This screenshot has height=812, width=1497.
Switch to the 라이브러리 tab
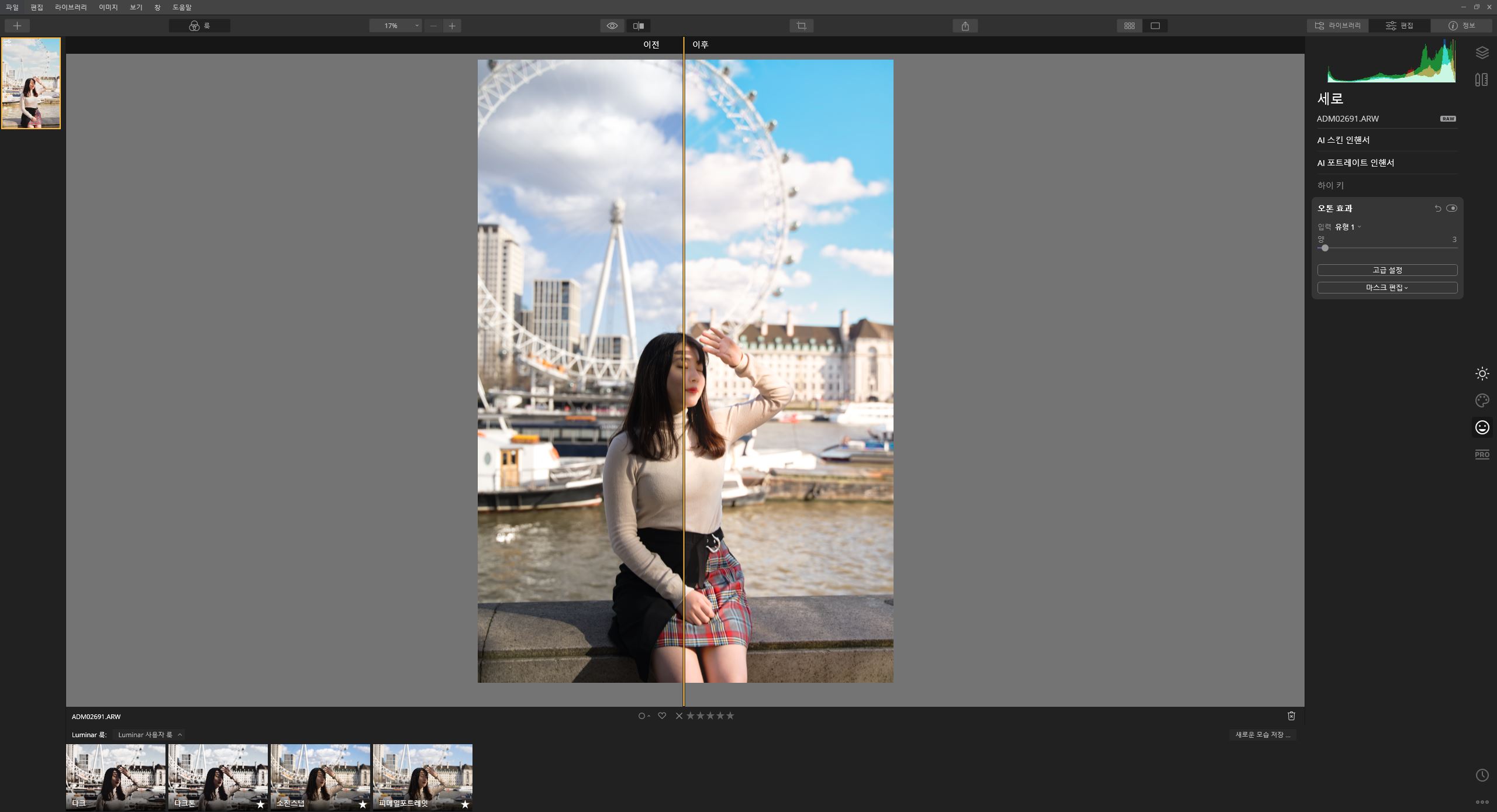(1338, 26)
